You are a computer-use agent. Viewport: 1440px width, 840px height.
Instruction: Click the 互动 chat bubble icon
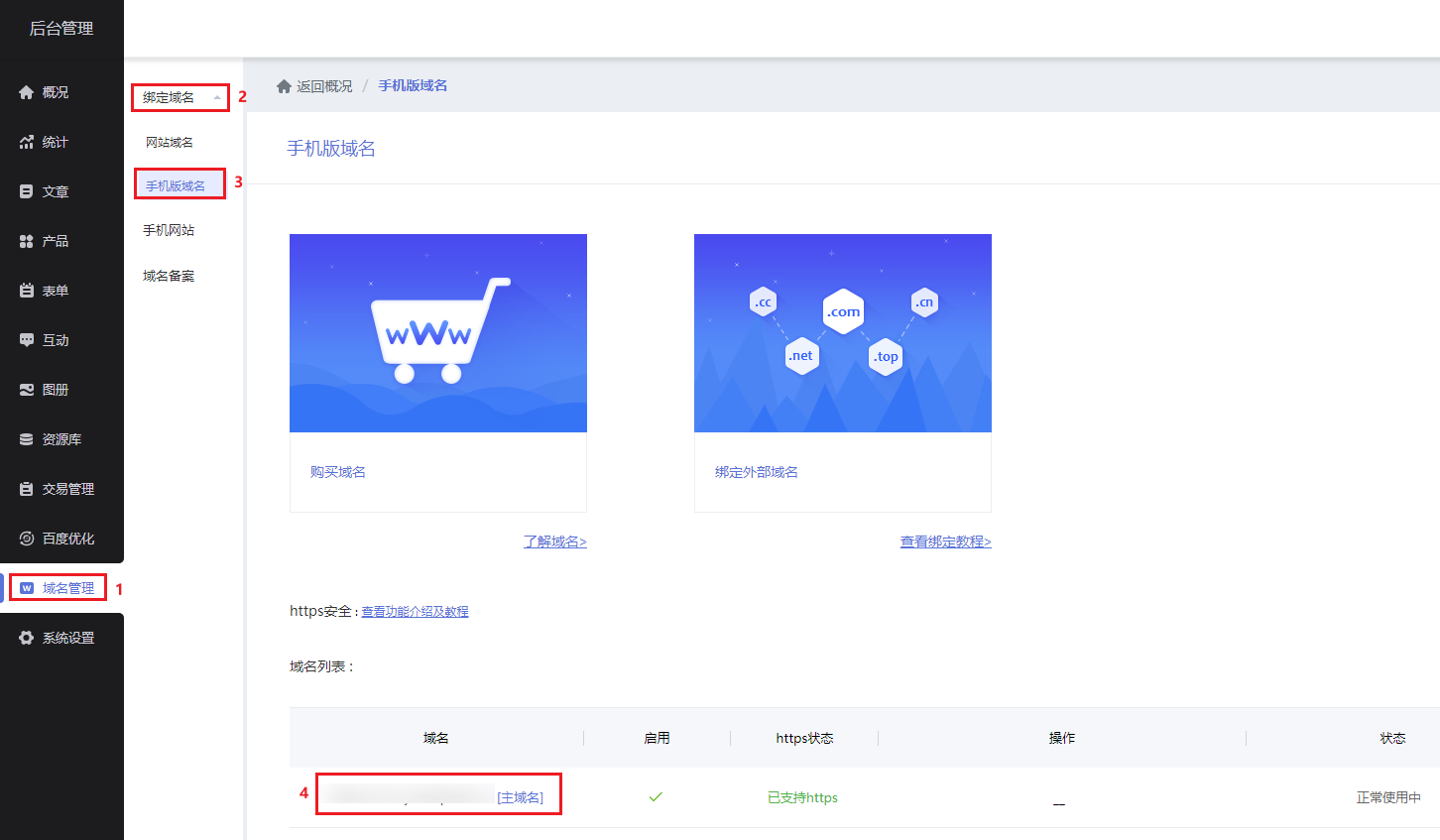(27, 340)
